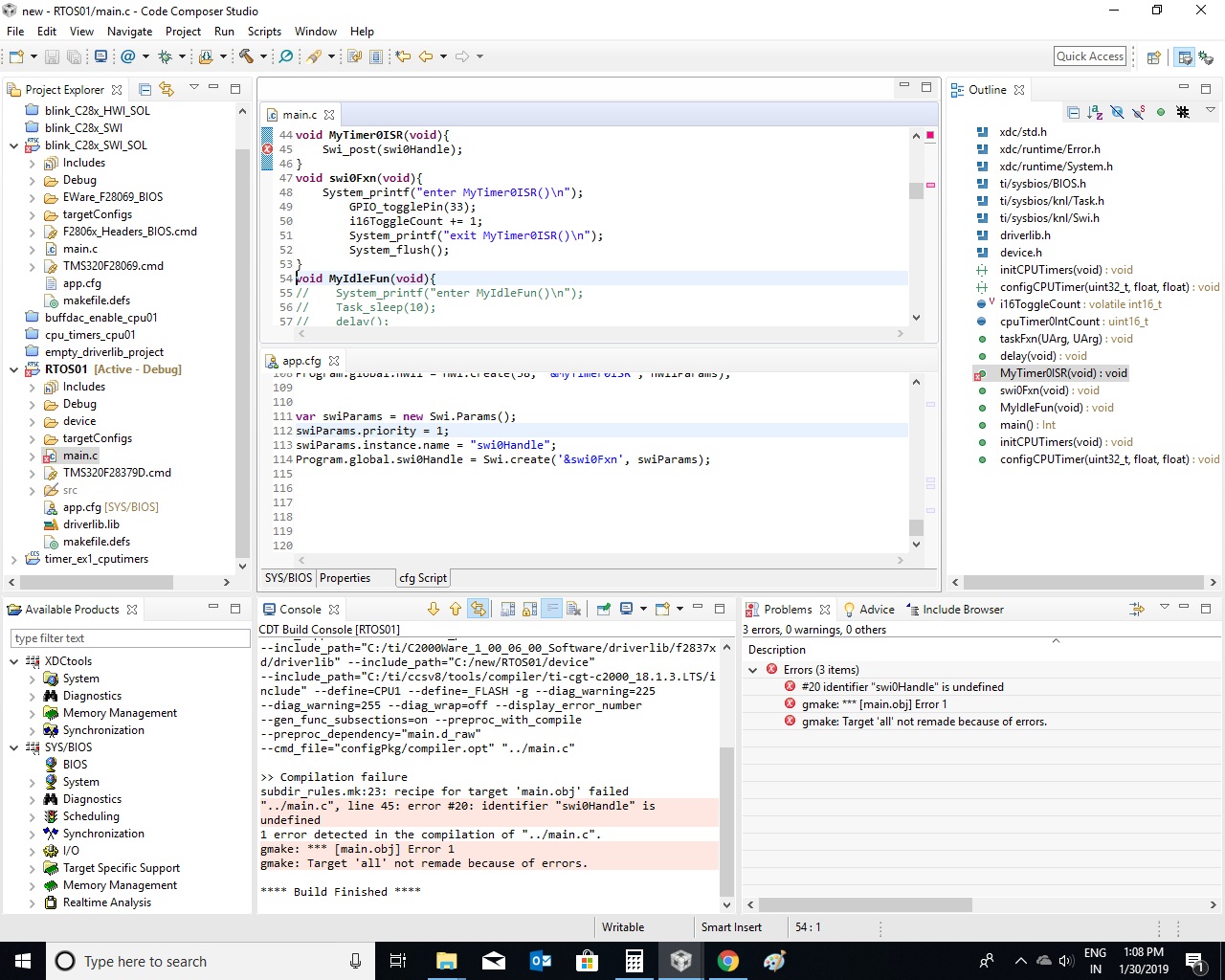Click the Quick Access field
The width and height of the screenshot is (1225, 980).
pyautogui.click(x=1090, y=56)
